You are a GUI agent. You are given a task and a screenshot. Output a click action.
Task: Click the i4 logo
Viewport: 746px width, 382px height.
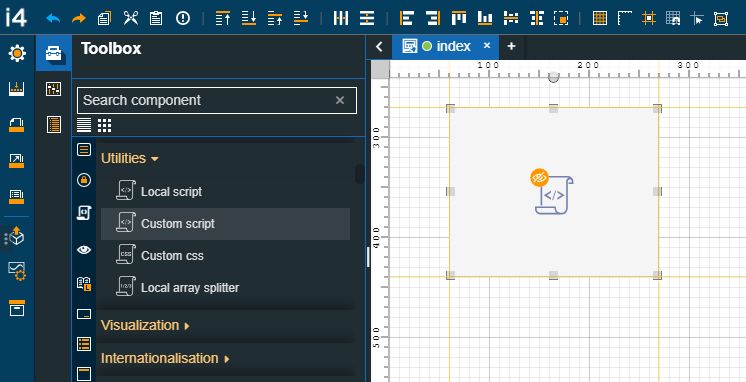click(16, 18)
